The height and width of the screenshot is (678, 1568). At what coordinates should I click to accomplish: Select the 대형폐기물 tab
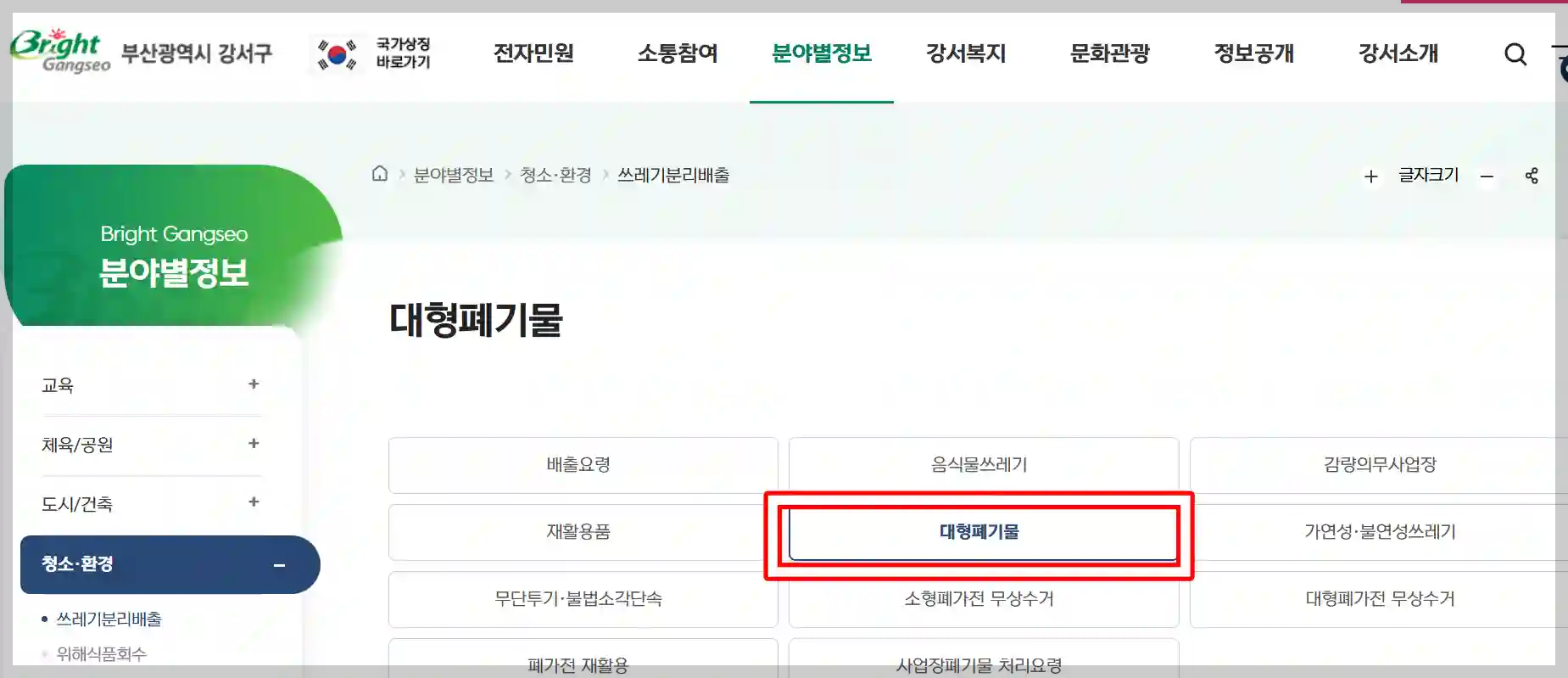tap(984, 532)
